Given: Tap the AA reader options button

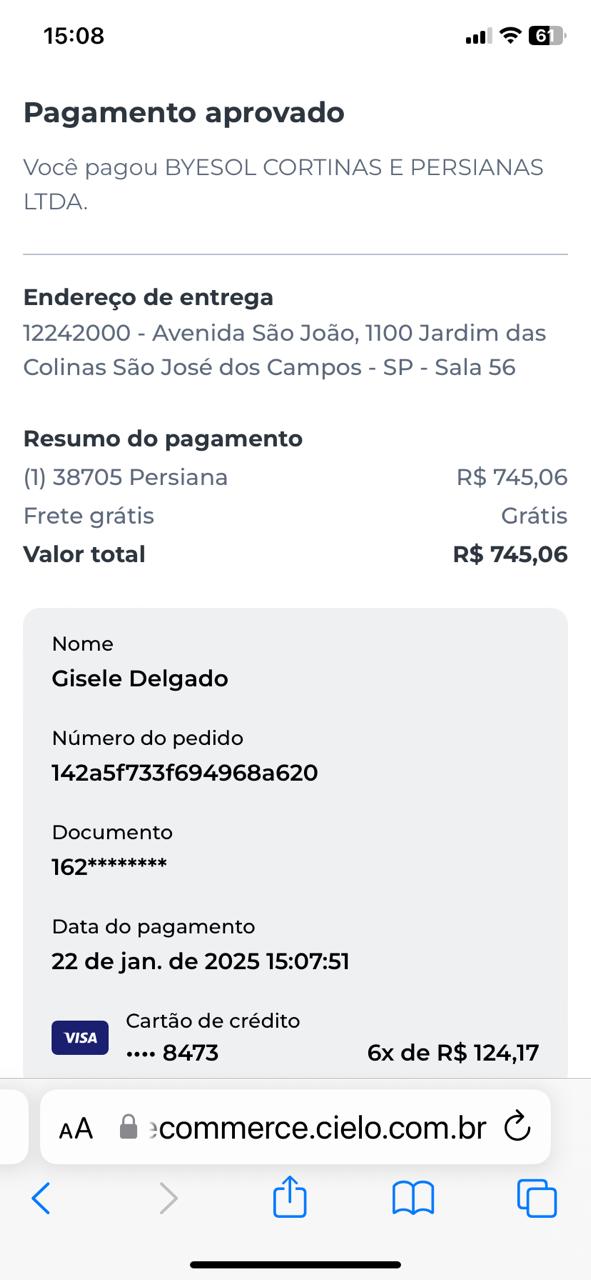Looking at the screenshot, I should [x=76, y=1129].
